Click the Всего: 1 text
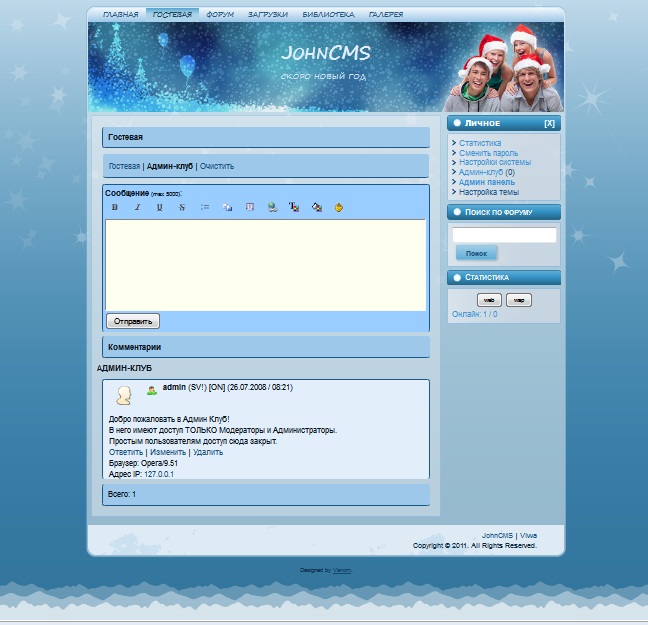Viewport: 648px width, 625px height. tap(122, 494)
